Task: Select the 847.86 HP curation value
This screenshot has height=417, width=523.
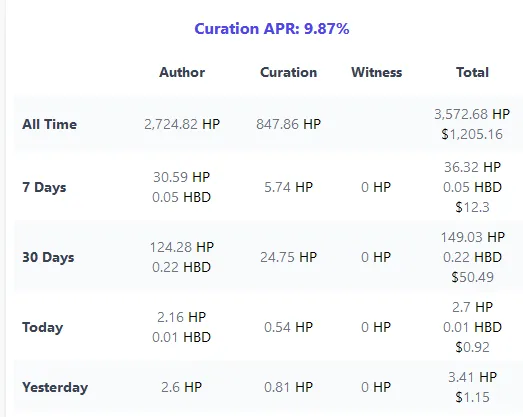Action: [289, 124]
